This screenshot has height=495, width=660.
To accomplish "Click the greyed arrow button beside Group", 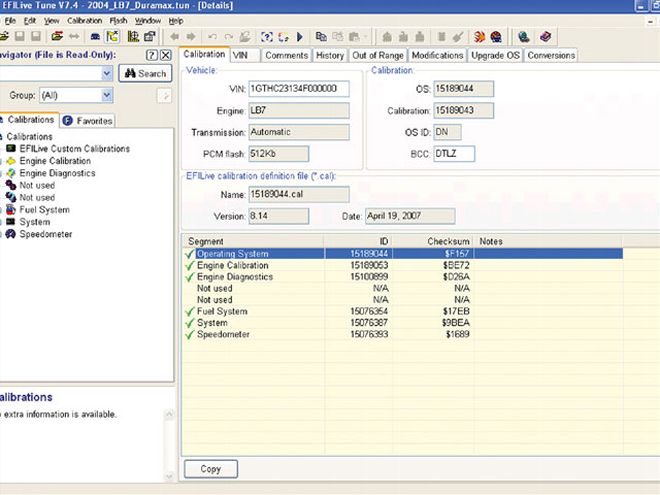I will pyautogui.click(x=165, y=96).
